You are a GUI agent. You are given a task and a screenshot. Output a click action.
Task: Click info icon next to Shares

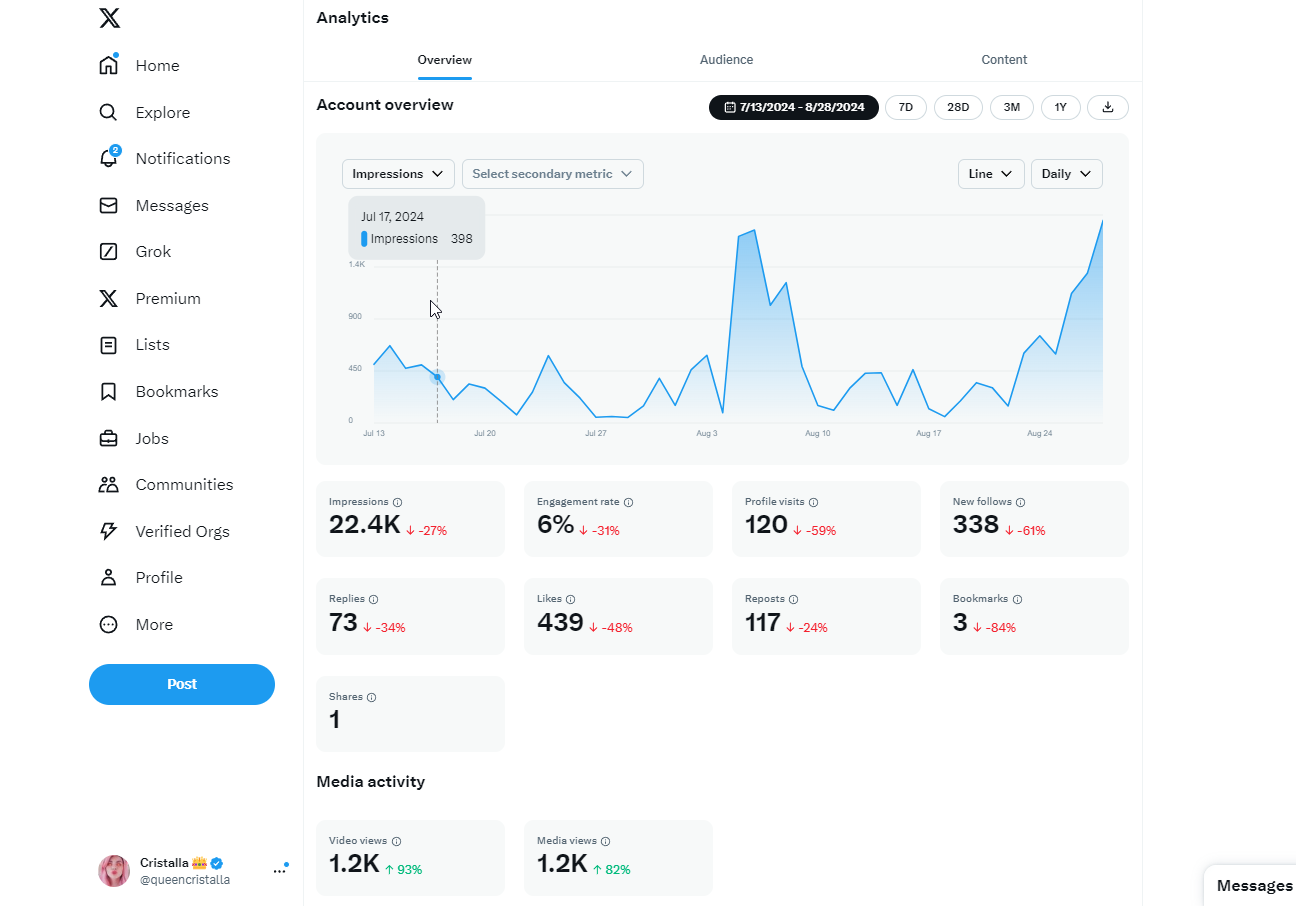372,697
